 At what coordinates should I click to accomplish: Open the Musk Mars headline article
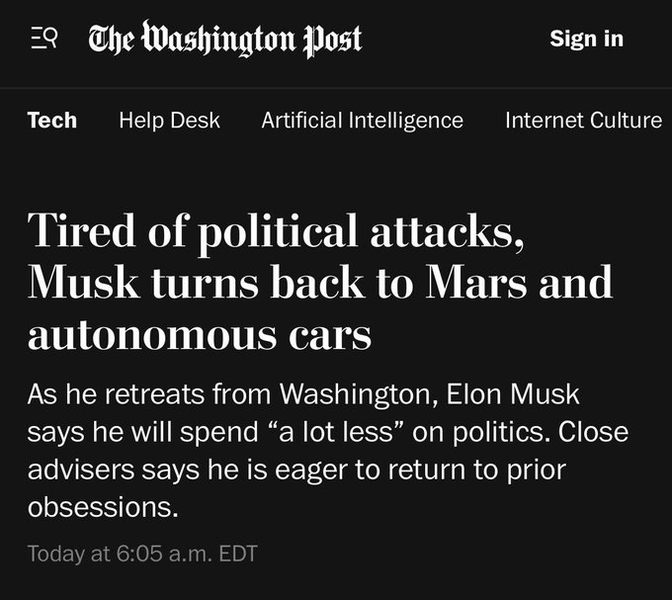click(x=320, y=282)
